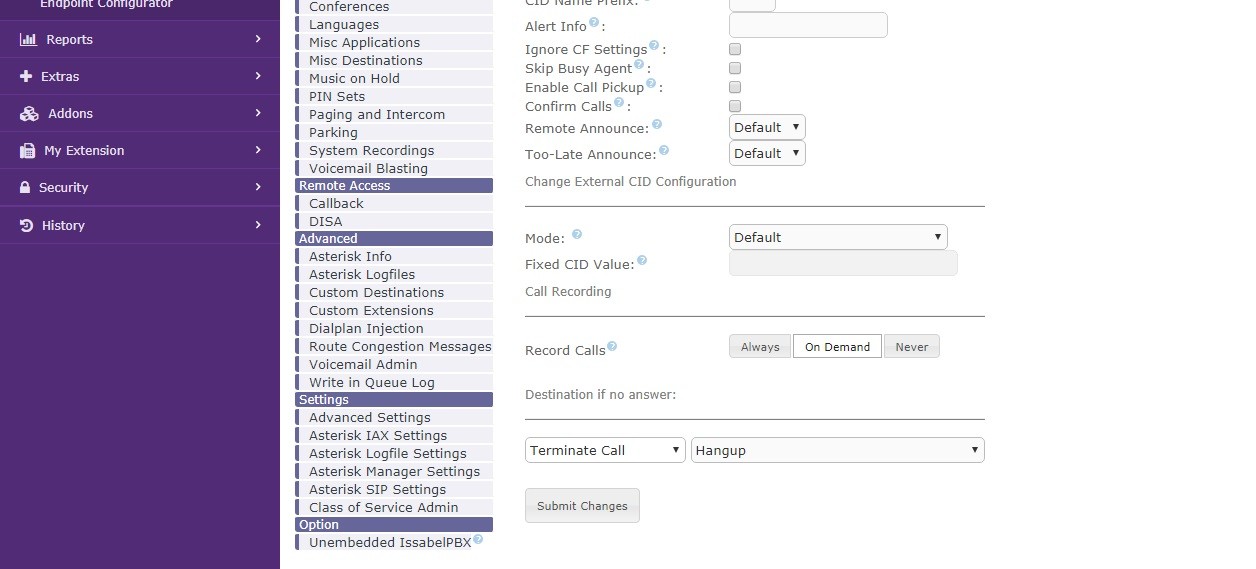
Task: Click the Security lock icon
Action: 25,187
